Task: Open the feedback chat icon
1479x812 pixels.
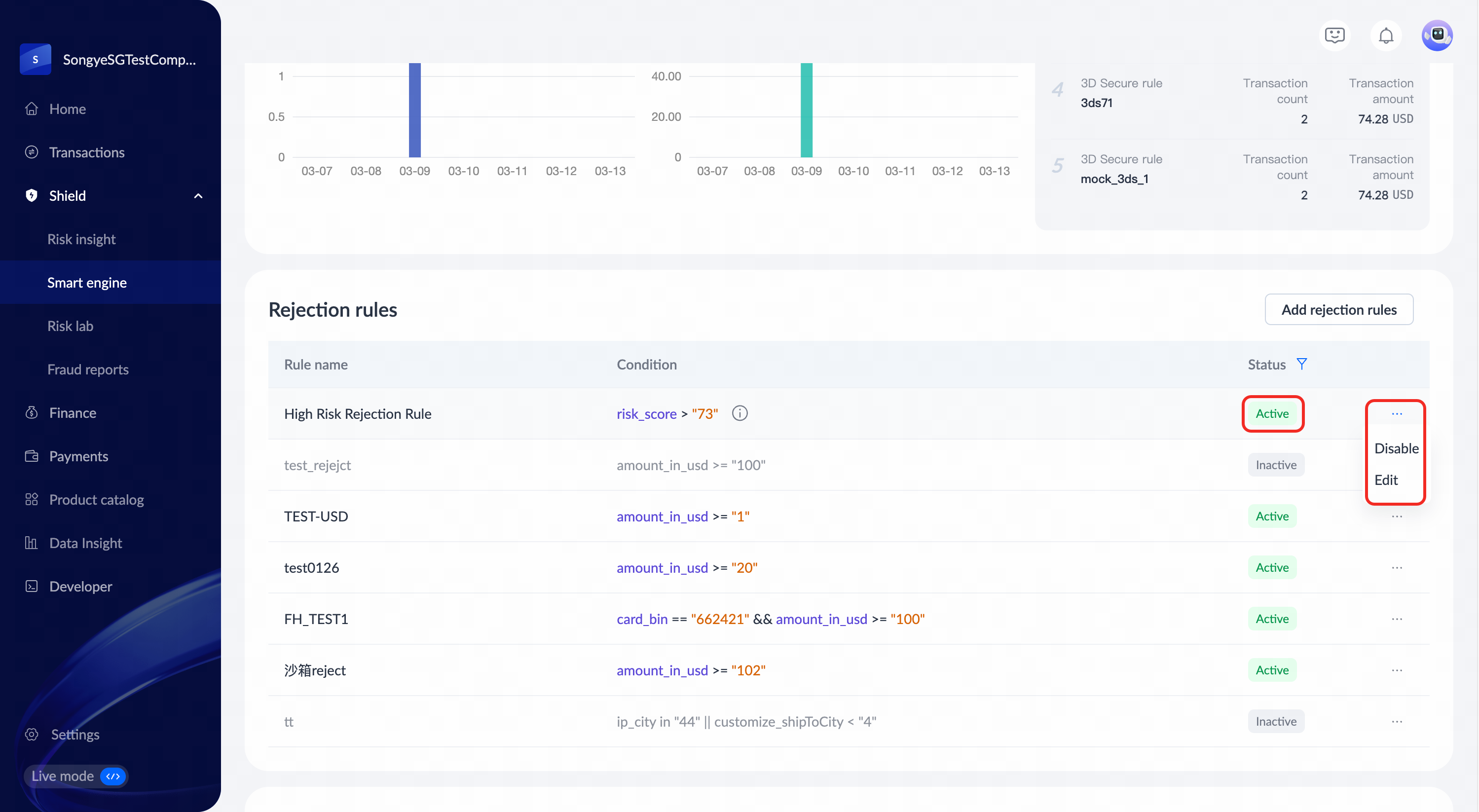Action: (x=1334, y=36)
